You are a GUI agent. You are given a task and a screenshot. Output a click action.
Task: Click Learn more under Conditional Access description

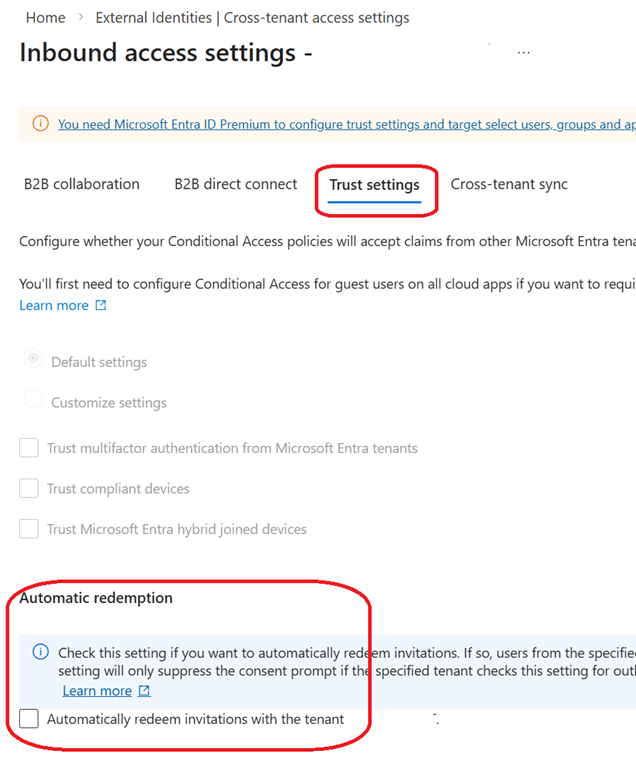(x=54, y=305)
